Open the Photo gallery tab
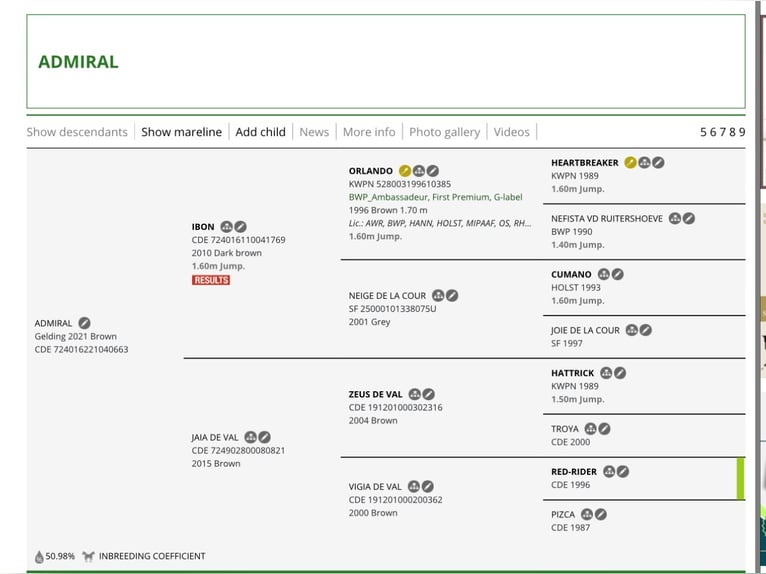The width and height of the screenshot is (766, 574). coord(444,132)
